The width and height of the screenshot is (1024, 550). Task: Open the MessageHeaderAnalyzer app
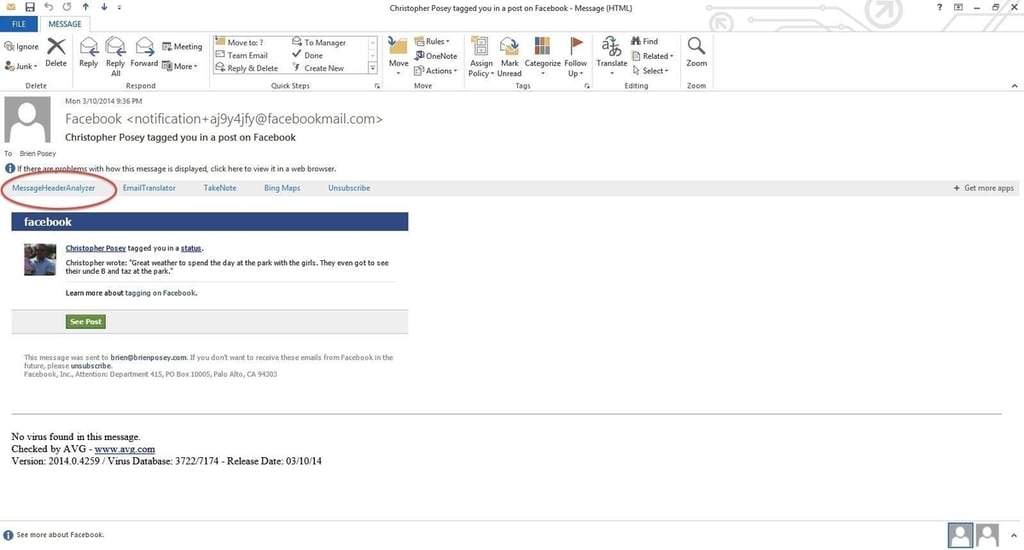[x=54, y=188]
